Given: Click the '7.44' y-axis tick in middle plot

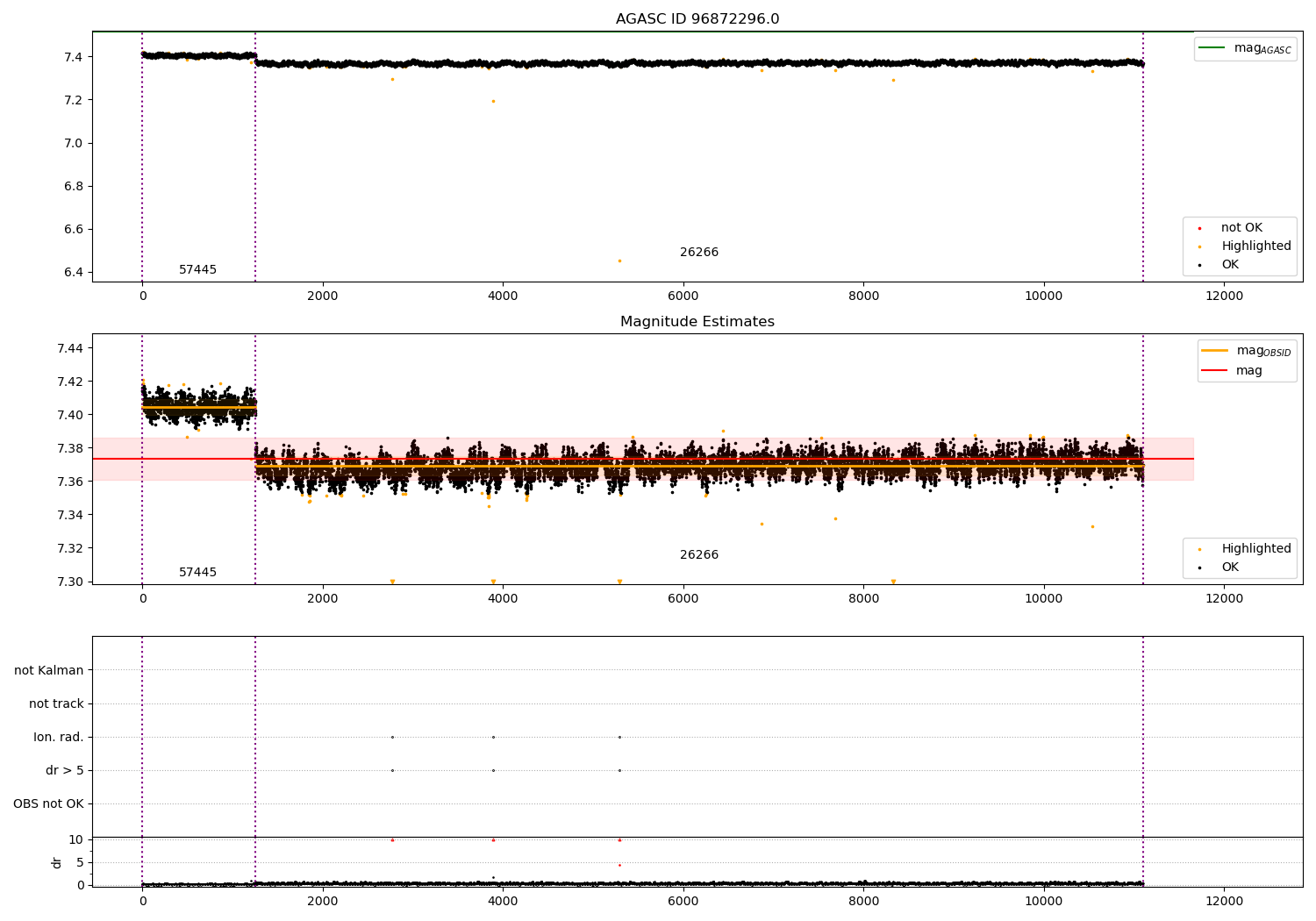Looking at the screenshot, I should point(69,348).
